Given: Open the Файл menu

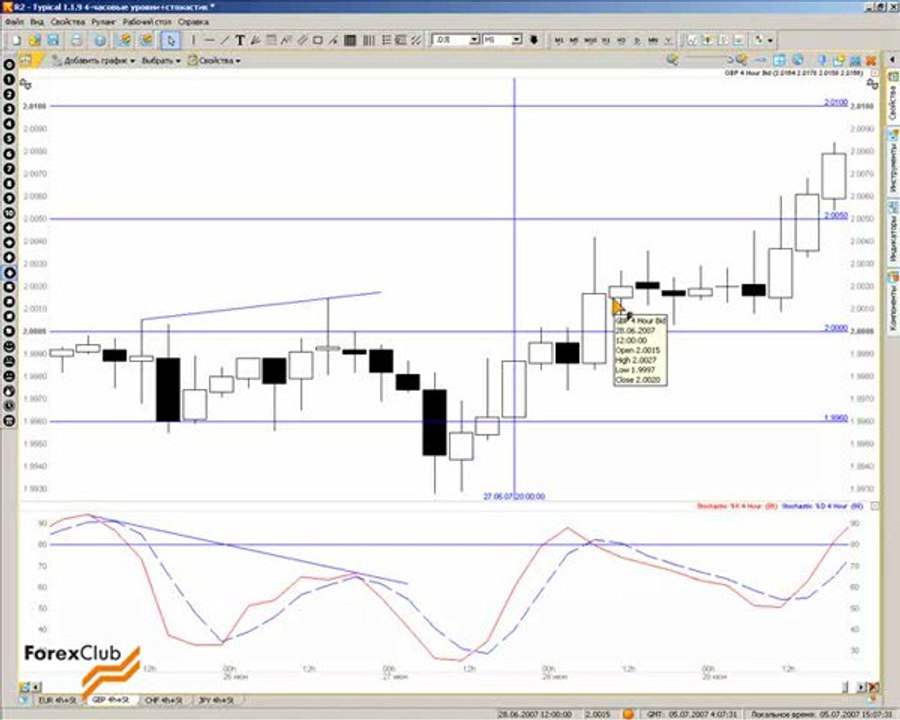Looking at the screenshot, I should pos(15,22).
